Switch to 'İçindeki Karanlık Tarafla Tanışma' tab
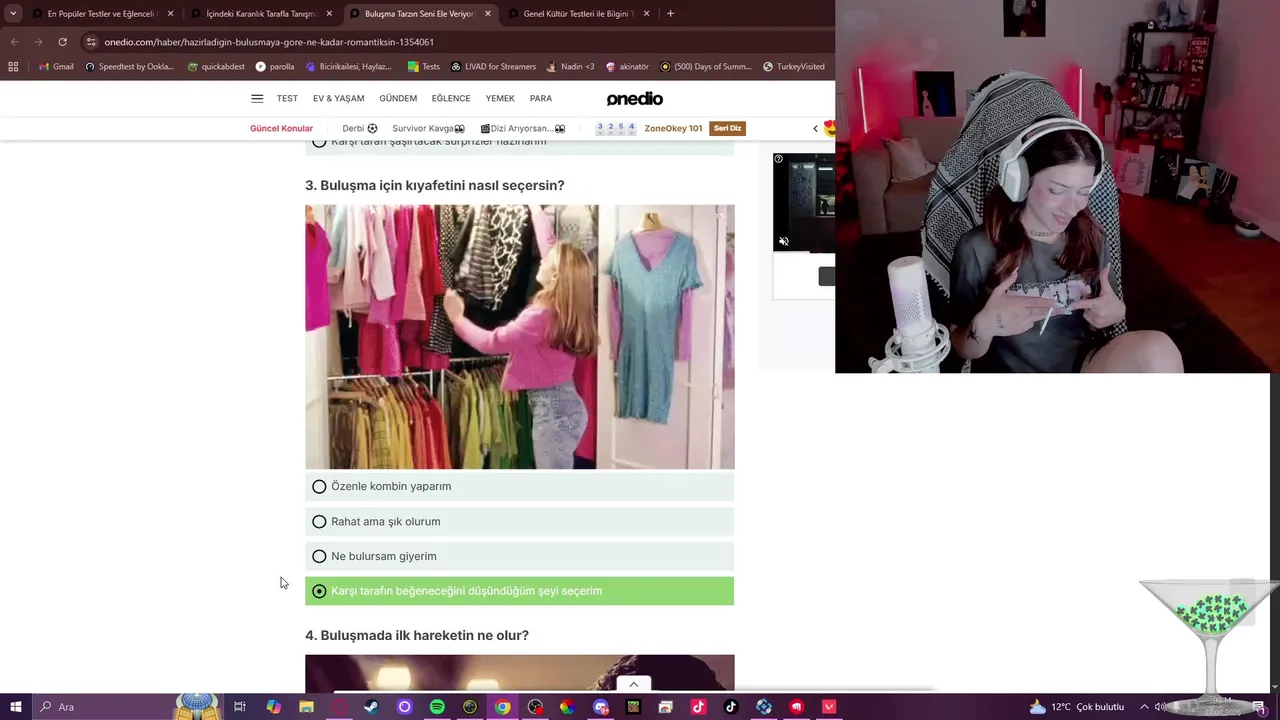The image size is (1280, 720). pyautogui.click(x=260, y=14)
